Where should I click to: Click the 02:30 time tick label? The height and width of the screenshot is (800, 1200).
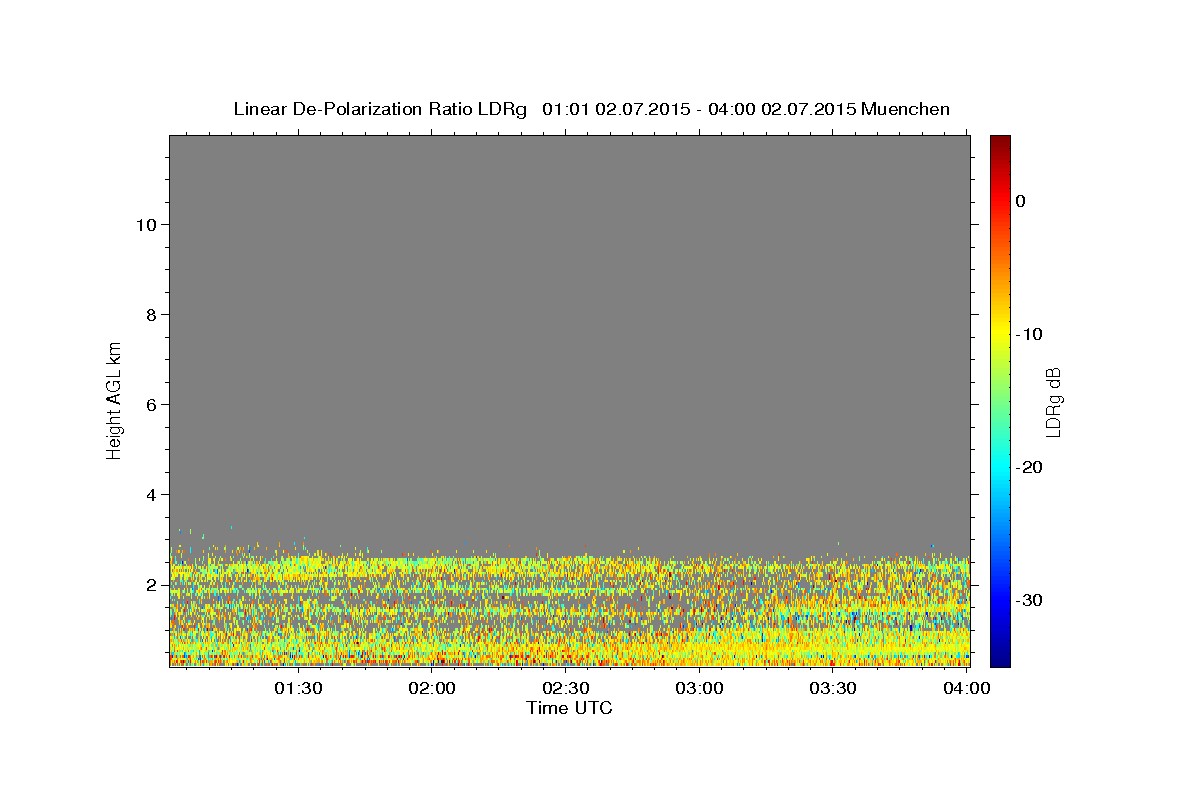click(565, 688)
